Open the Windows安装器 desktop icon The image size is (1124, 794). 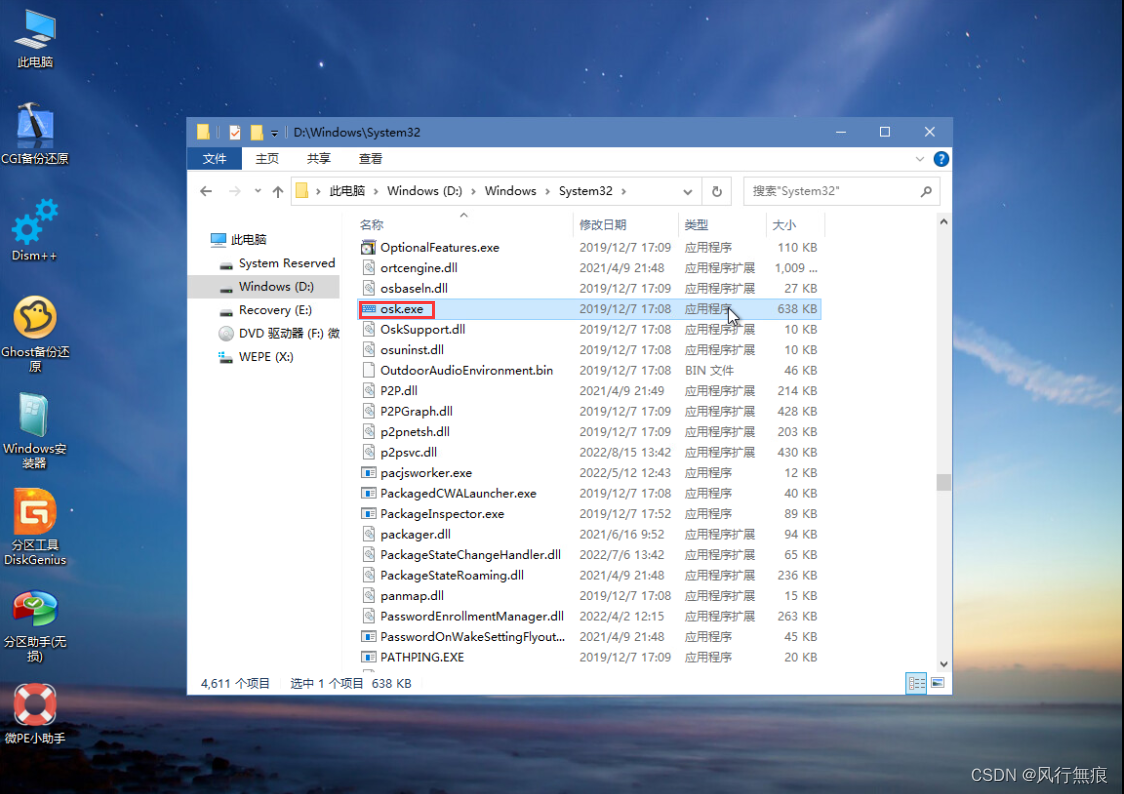point(34,430)
